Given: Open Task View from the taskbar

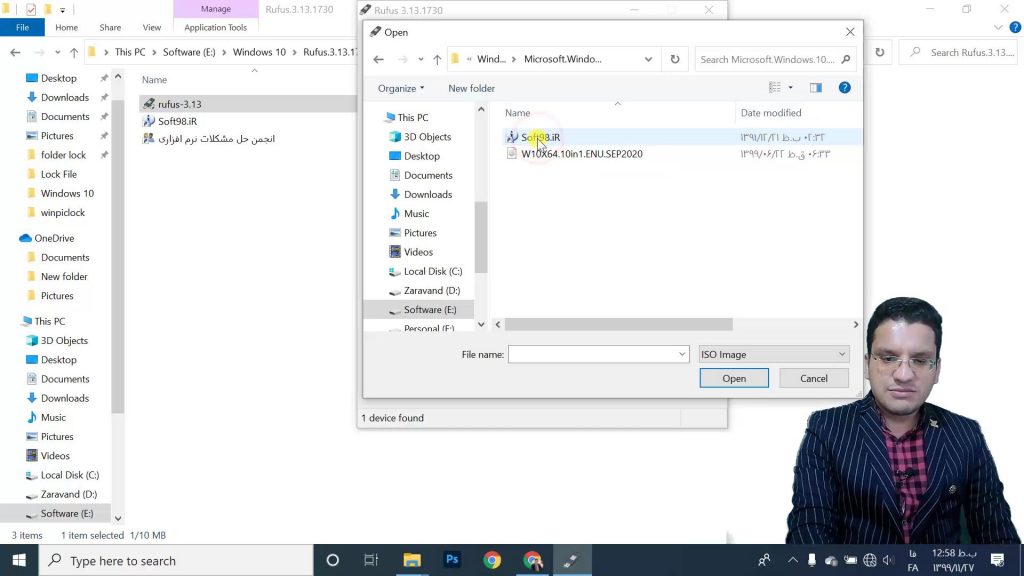Looking at the screenshot, I should 371,560.
